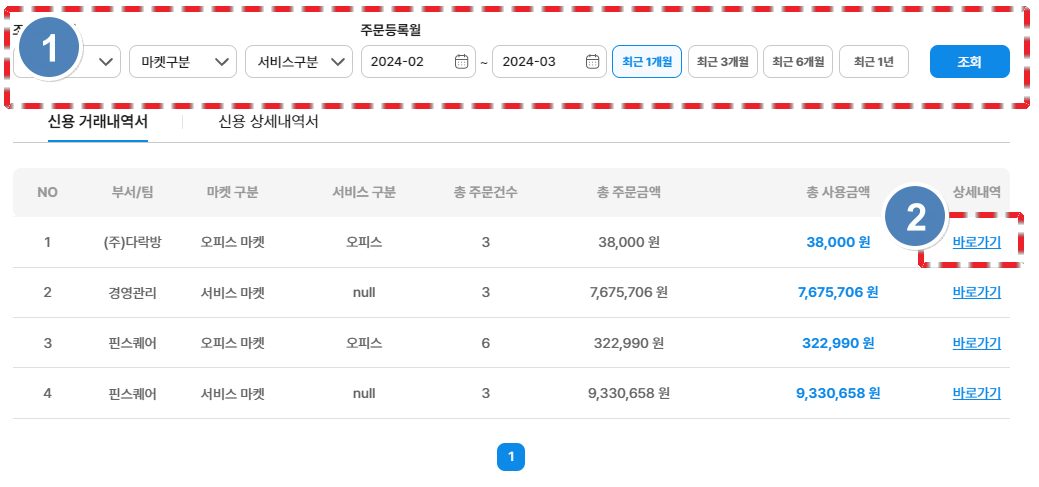Open 바로가기 link for (주)다락방 row

pyautogui.click(x=976, y=242)
